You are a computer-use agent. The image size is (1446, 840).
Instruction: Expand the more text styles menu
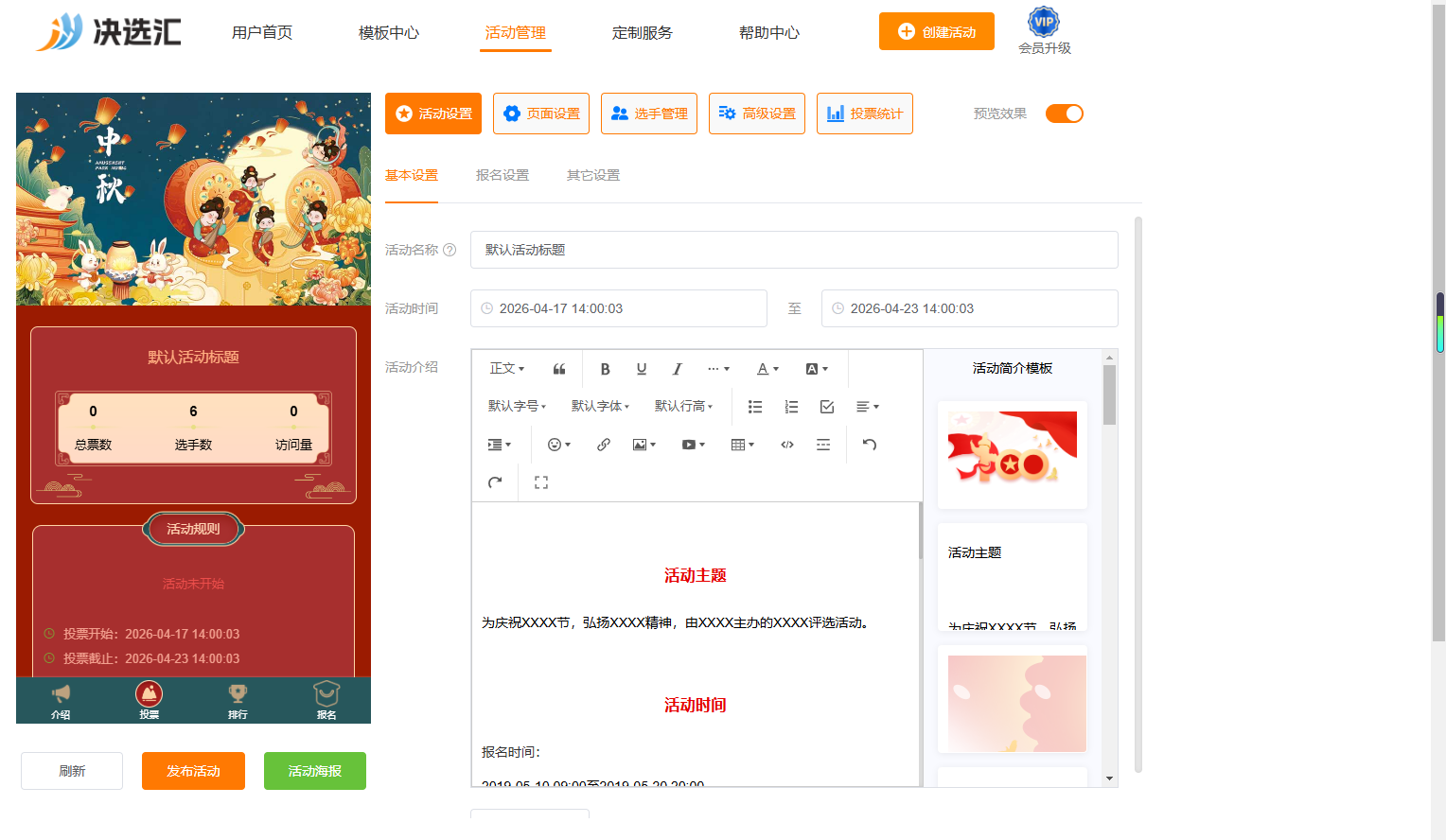(719, 369)
